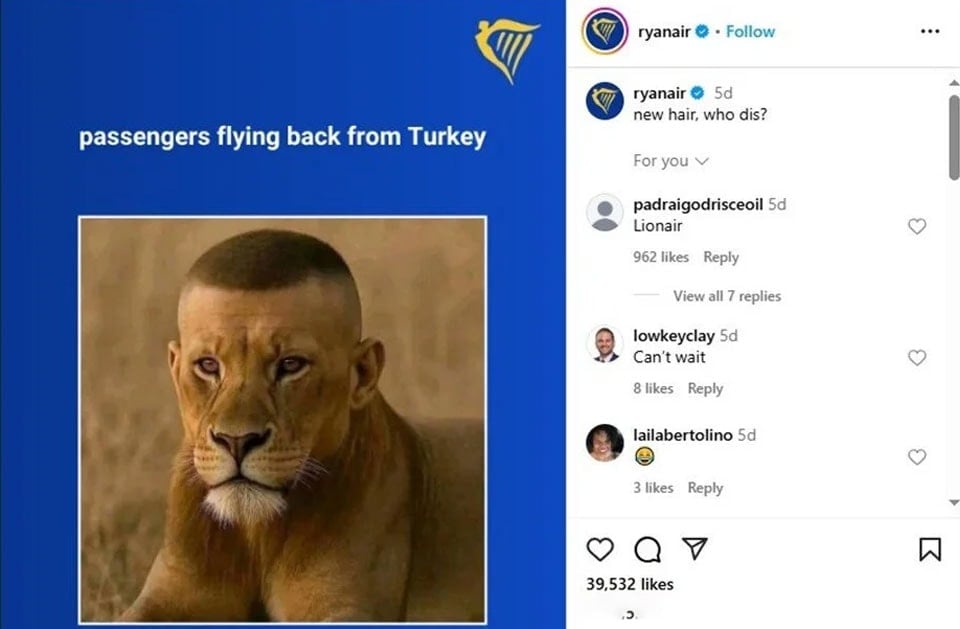Click Ryanair profile picture in header
The height and width of the screenshot is (629, 960).
click(604, 31)
